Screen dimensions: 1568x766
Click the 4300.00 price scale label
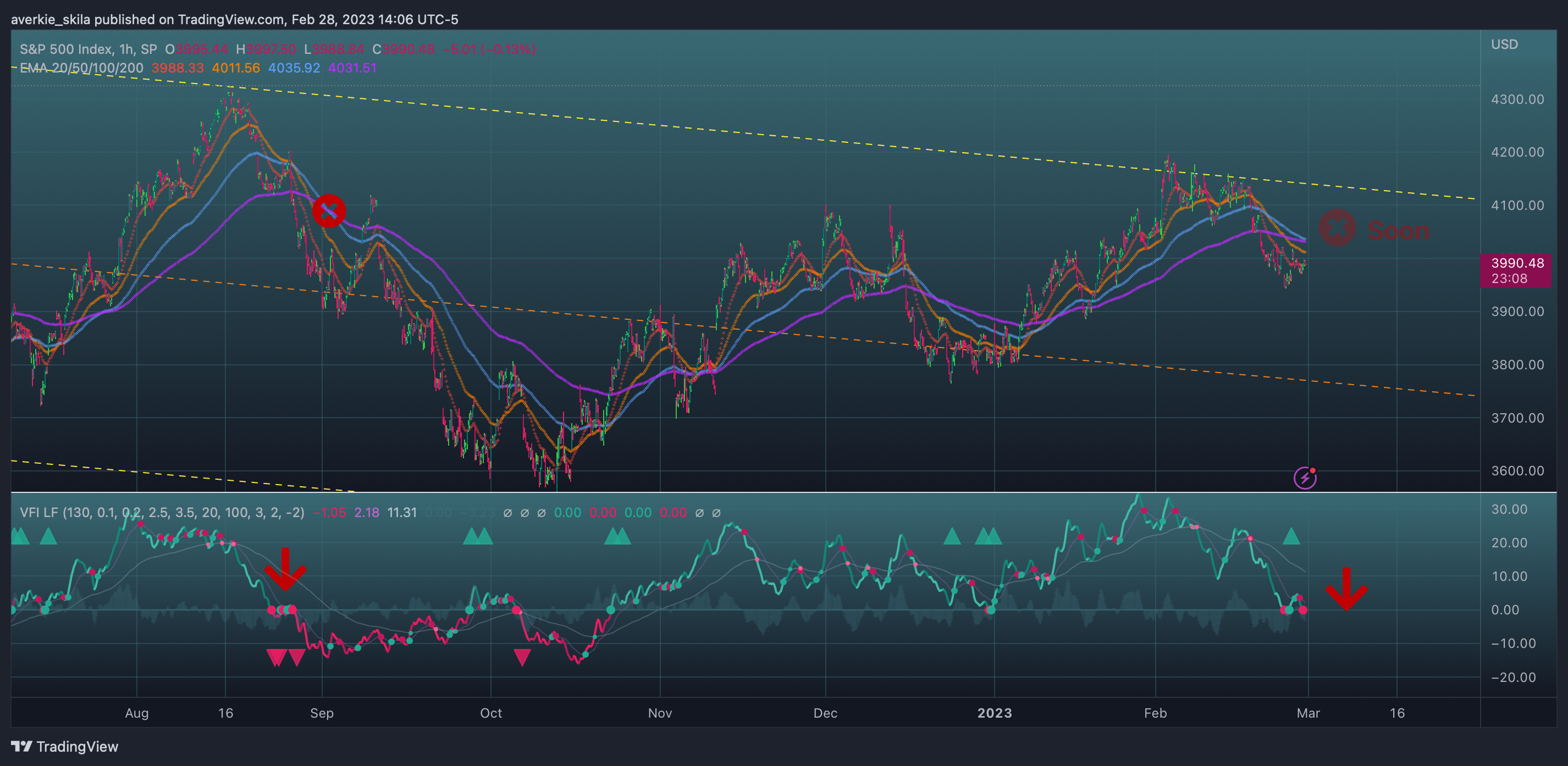1517,99
